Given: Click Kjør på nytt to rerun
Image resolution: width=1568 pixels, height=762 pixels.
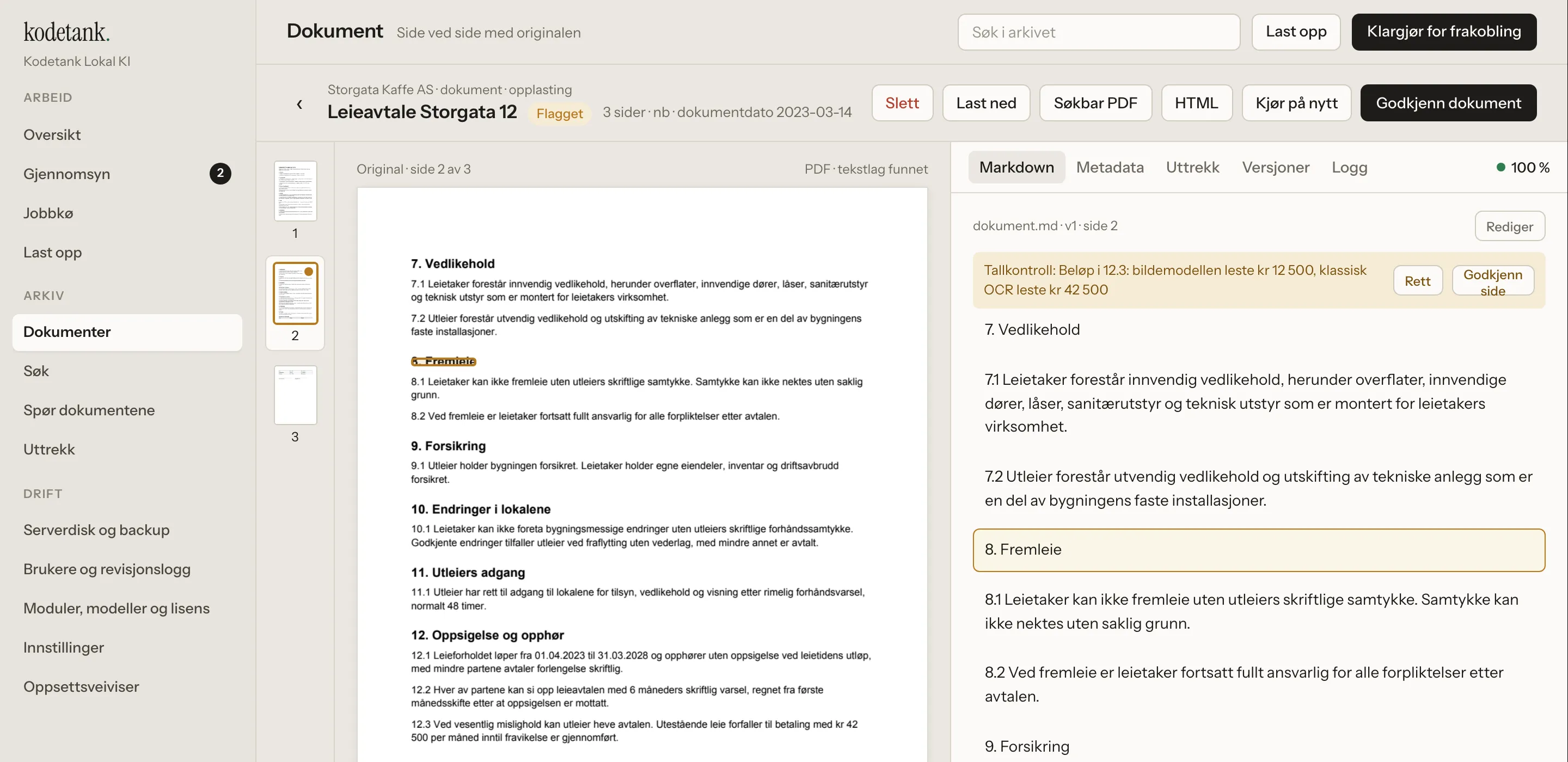Looking at the screenshot, I should pyautogui.click(x=1296, y=103).
